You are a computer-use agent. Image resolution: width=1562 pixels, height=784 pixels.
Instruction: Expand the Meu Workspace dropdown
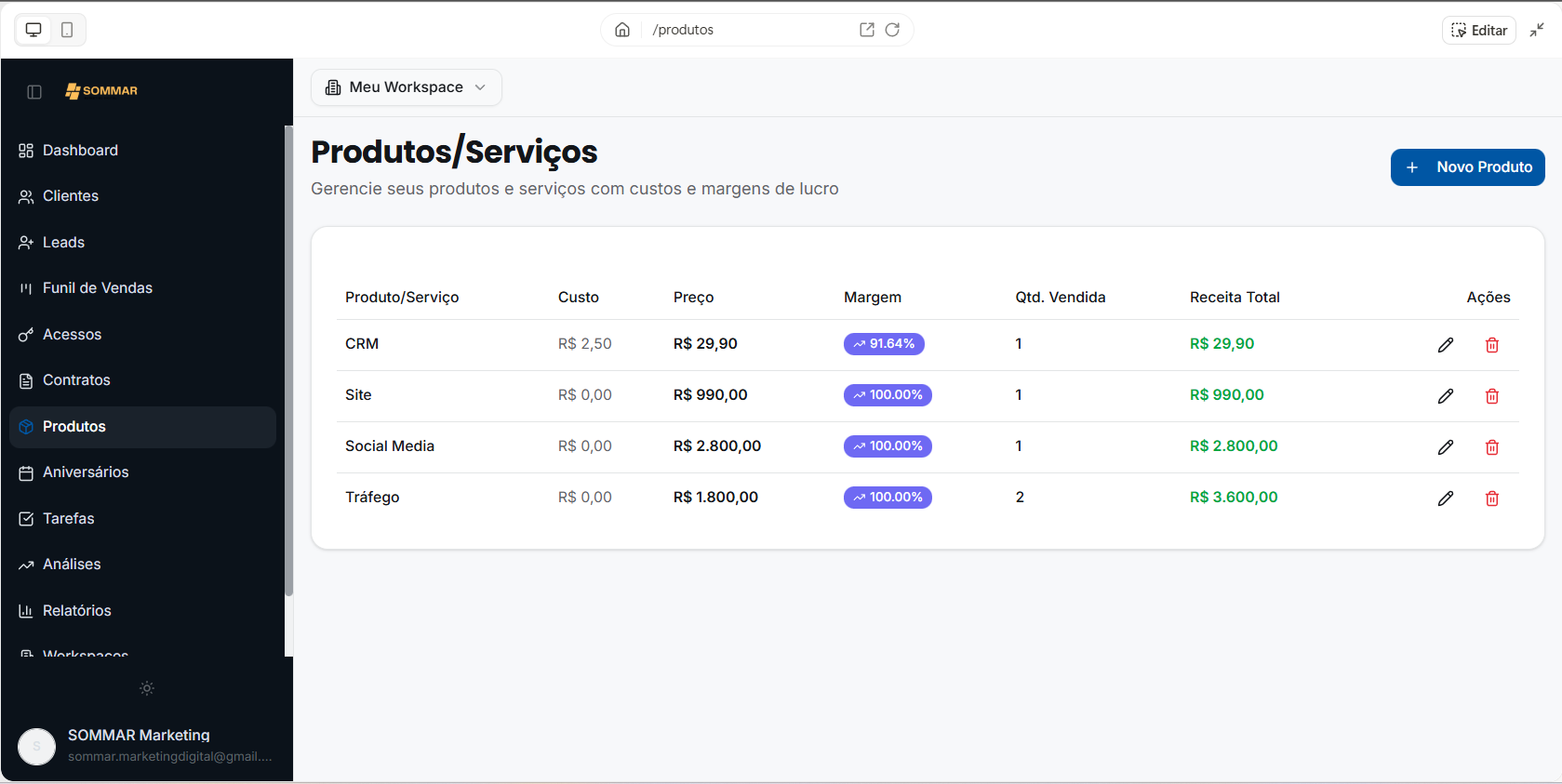(407, 87)
